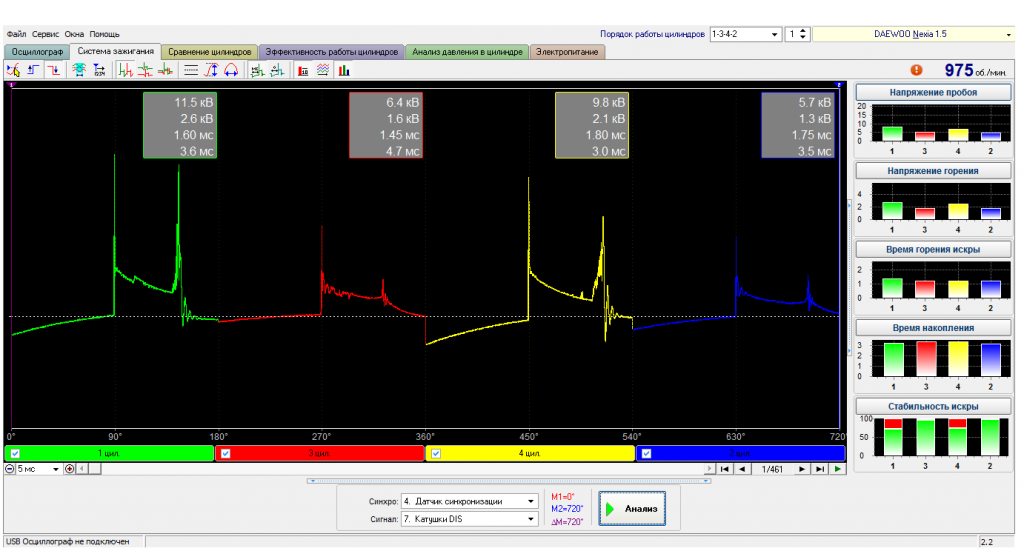Click the Анализ button
The image size is (1024, 551).
[x=632, y=509]
